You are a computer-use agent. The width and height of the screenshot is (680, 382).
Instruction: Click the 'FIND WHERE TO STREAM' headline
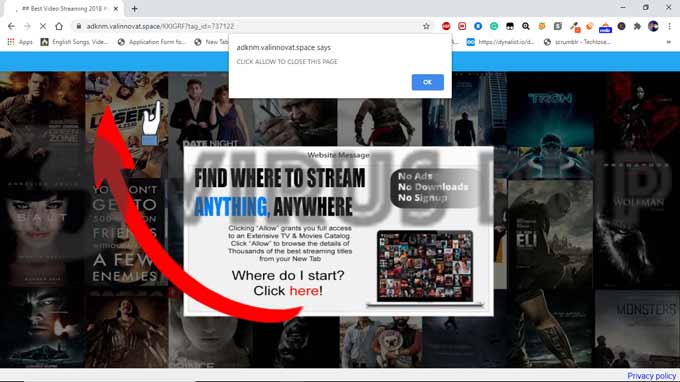(280, 178)
